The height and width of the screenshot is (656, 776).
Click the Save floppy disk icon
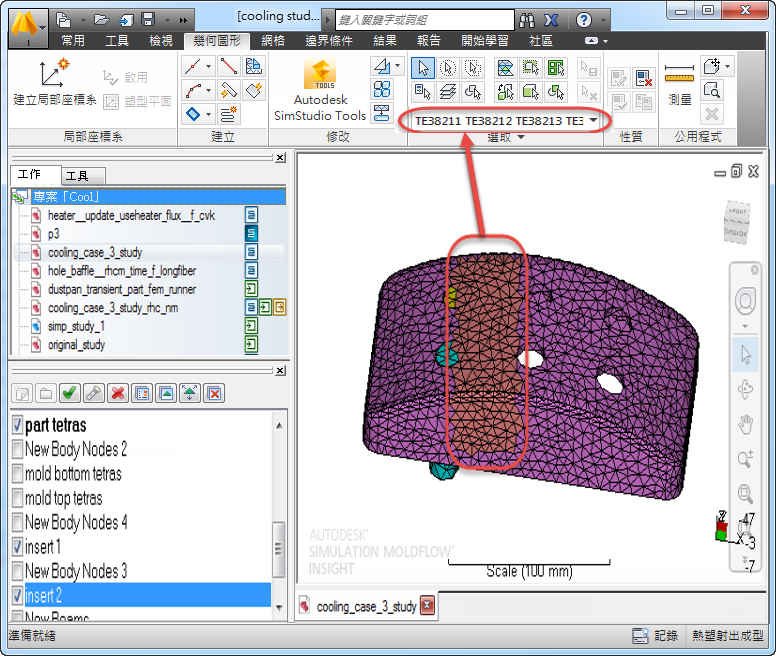coord(148,20)
